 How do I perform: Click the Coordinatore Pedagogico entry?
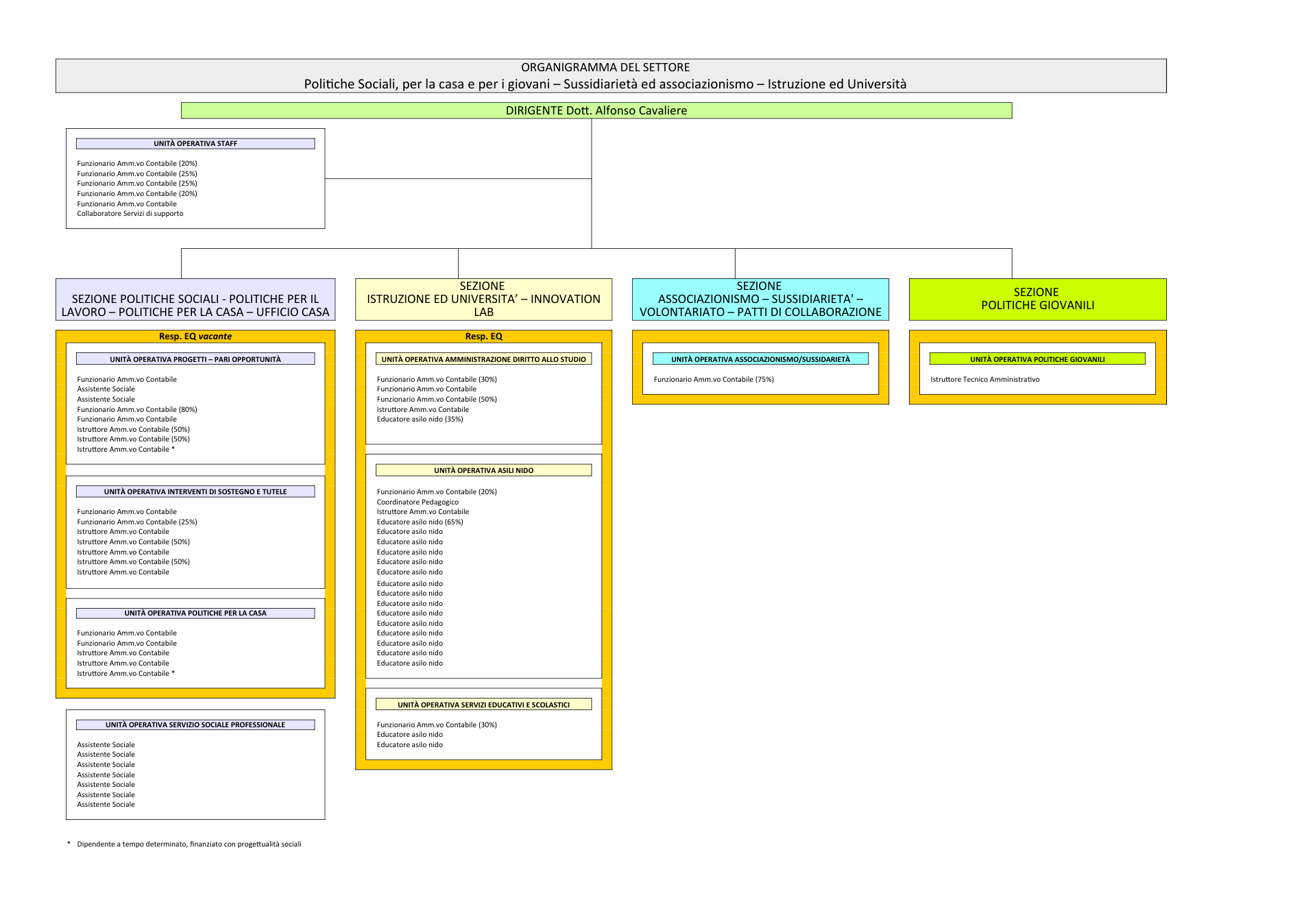pyautogui.click(x=418, y=502)
